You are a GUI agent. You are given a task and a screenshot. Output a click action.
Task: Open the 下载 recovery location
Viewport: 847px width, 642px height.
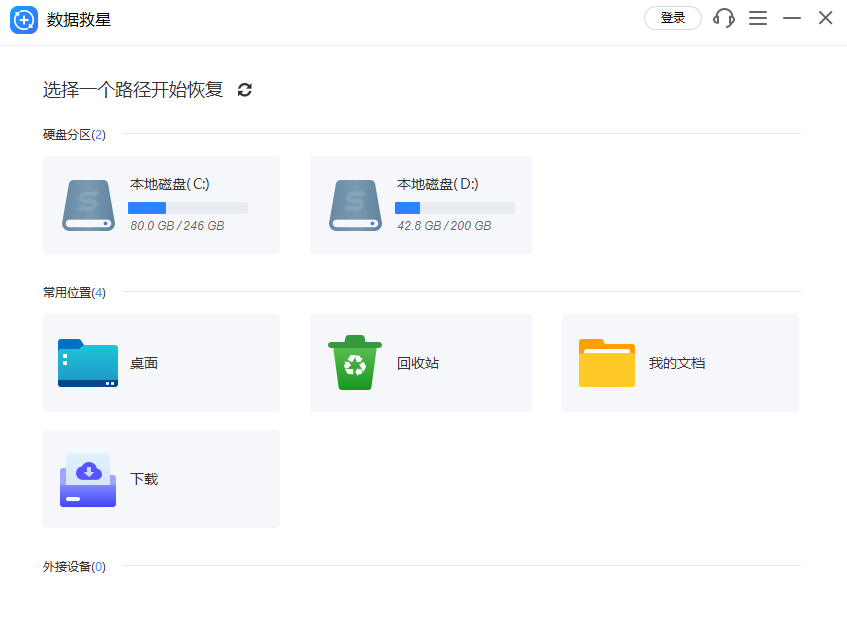161,478
